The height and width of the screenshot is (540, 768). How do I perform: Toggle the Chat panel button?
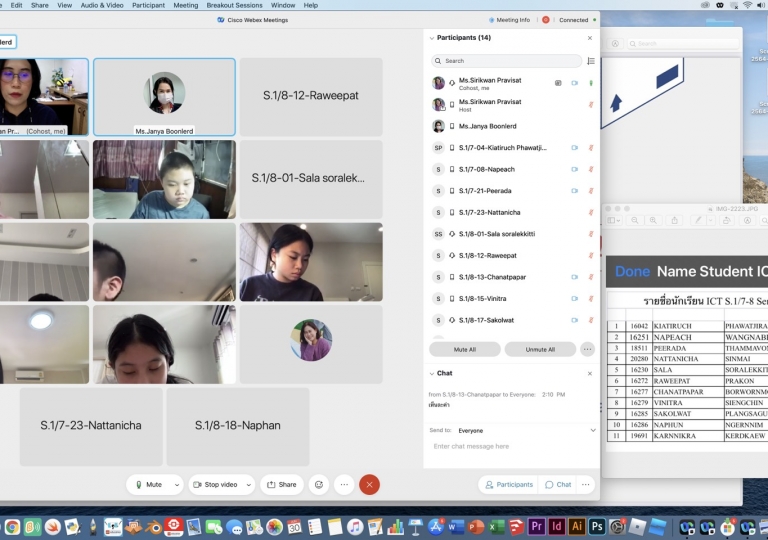558,485
